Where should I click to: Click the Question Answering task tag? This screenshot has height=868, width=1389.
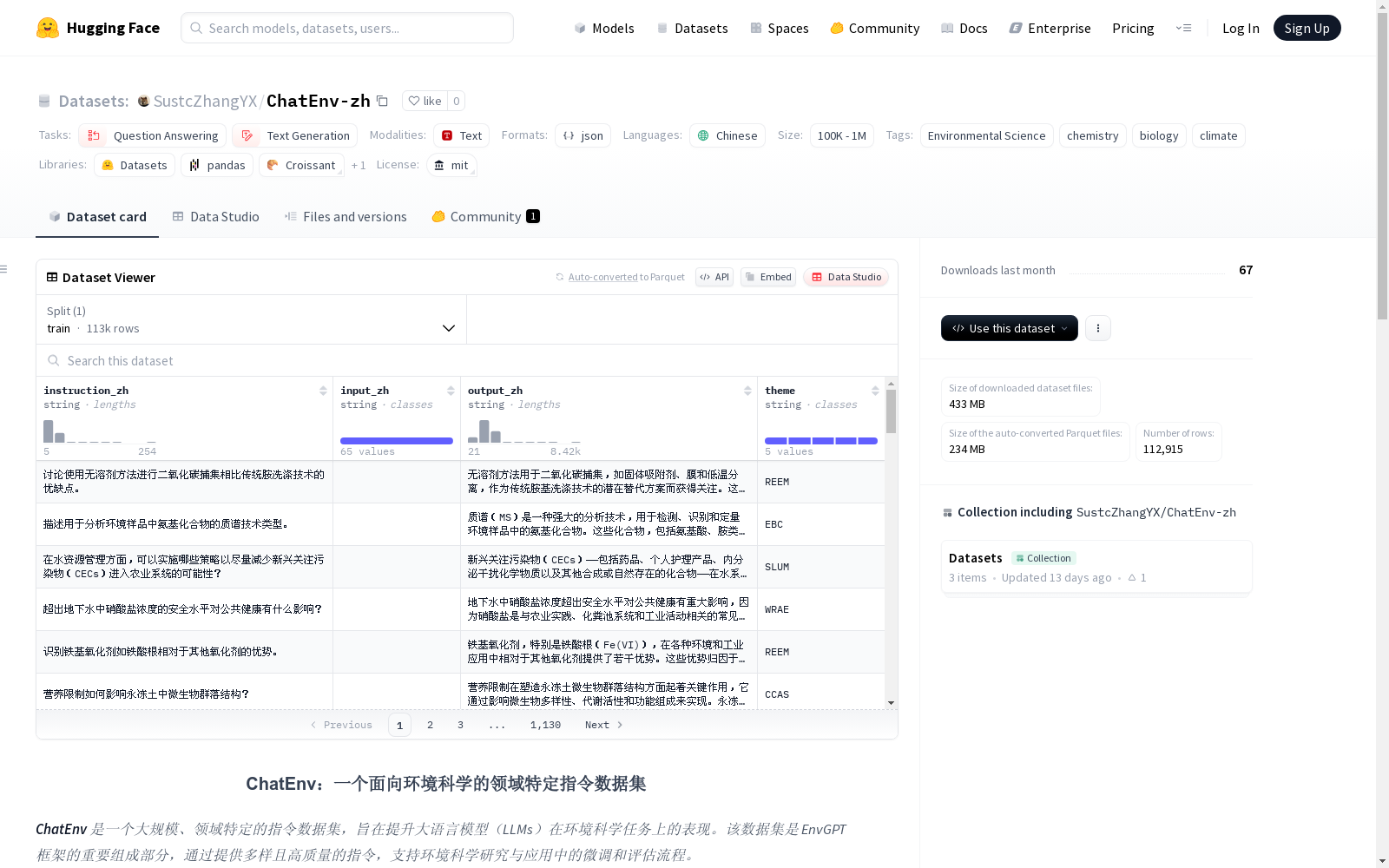153,135
